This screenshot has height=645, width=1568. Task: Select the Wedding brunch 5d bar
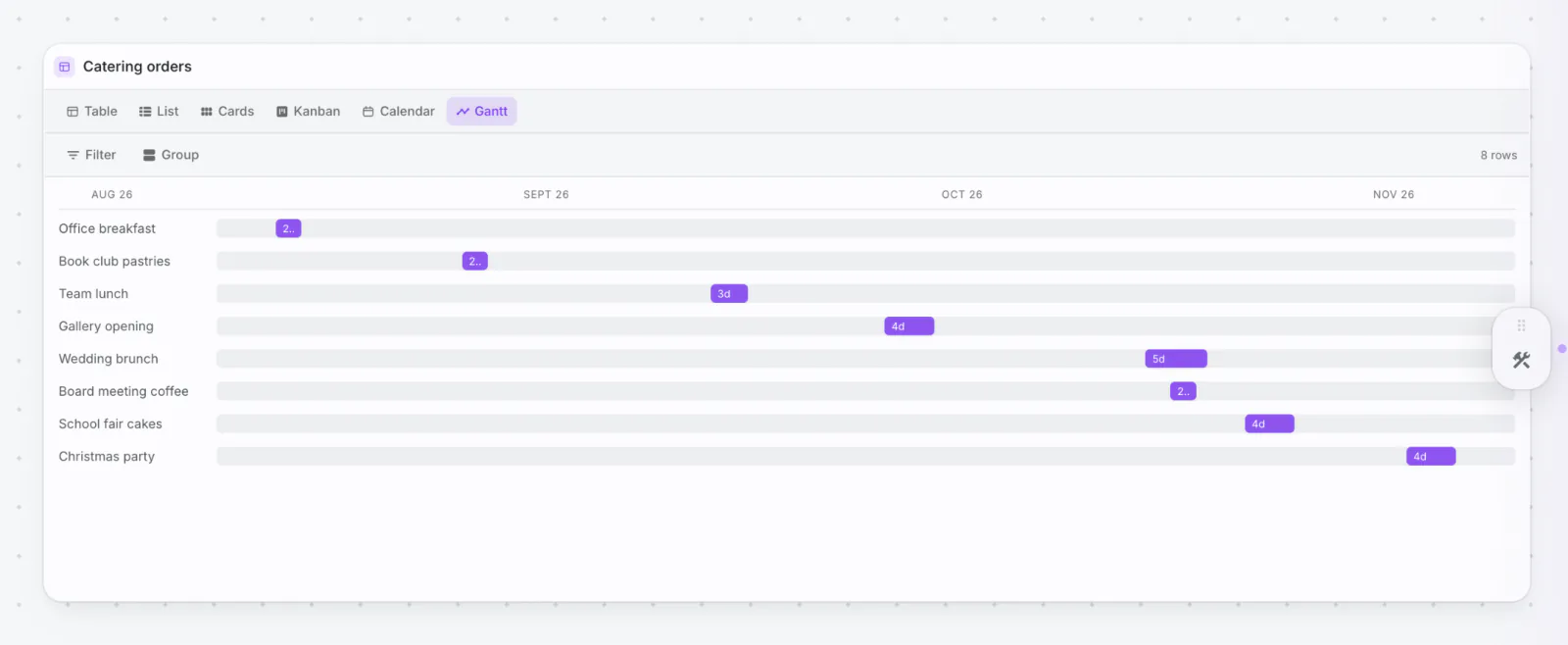pyautogui.click(x=1176, y=359)
